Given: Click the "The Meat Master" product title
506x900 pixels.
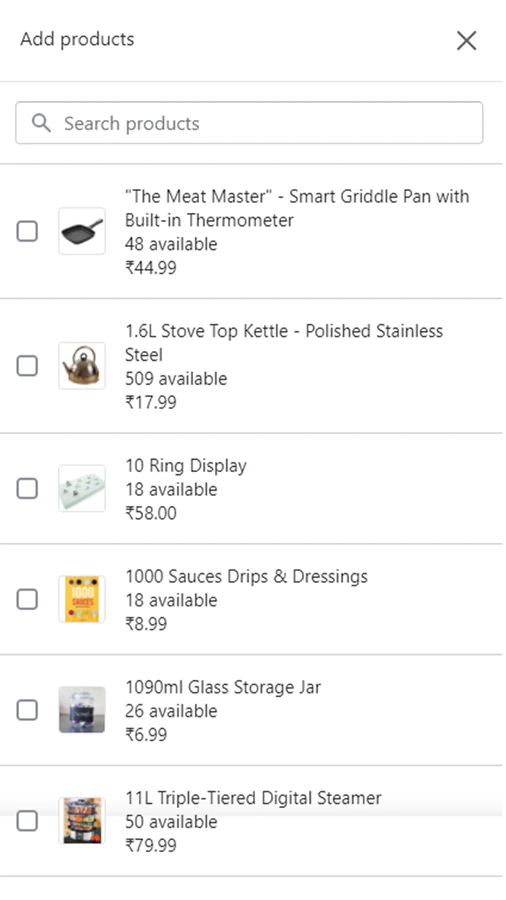Looking at the screenshot, I should click(x=297, y=208).
